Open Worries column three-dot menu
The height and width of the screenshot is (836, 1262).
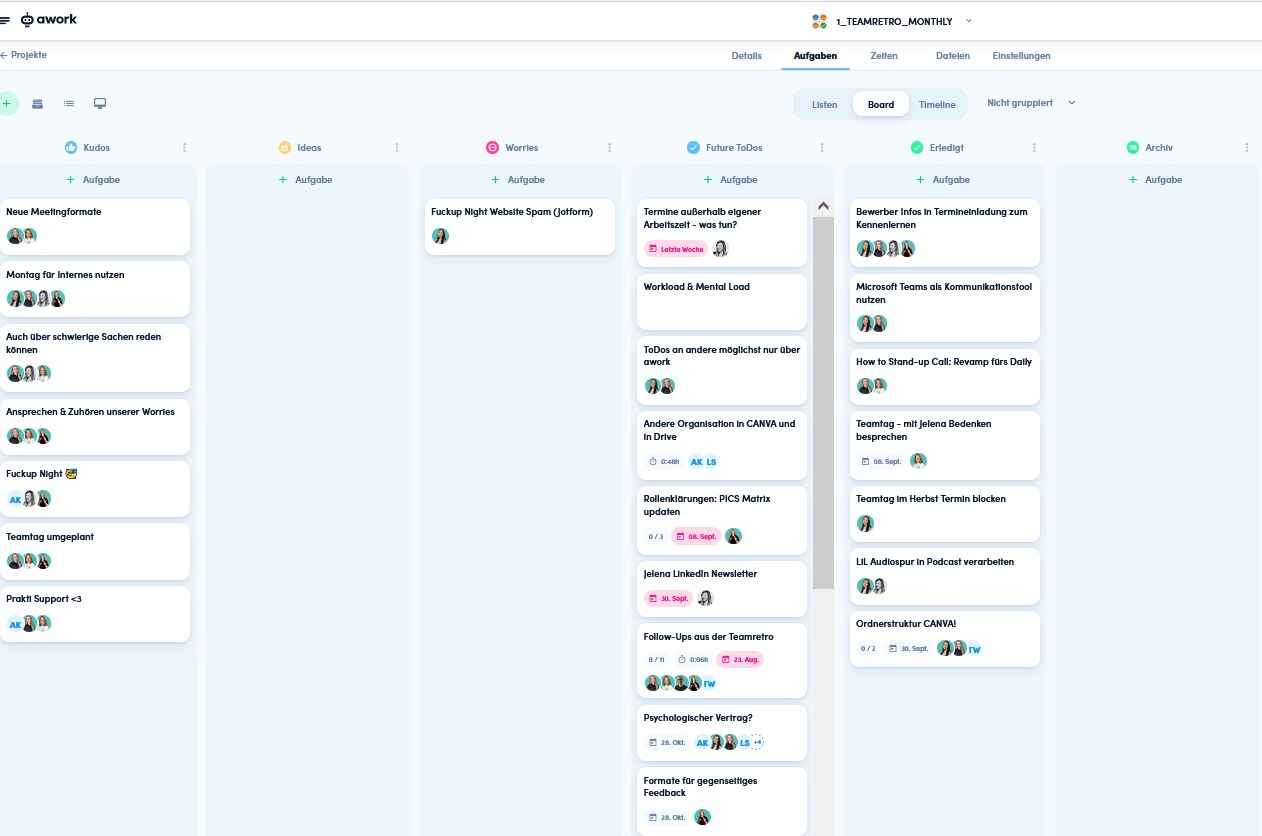tap(609, 147)
